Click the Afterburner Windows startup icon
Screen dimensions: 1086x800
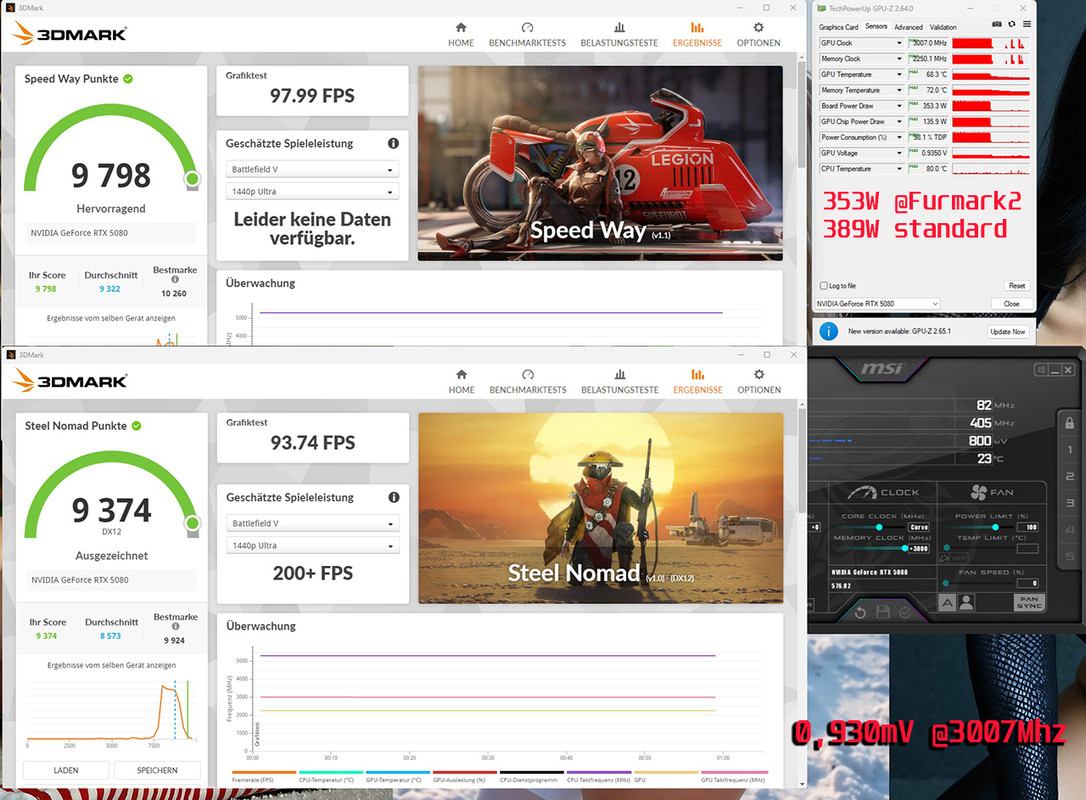point(1040,371)
